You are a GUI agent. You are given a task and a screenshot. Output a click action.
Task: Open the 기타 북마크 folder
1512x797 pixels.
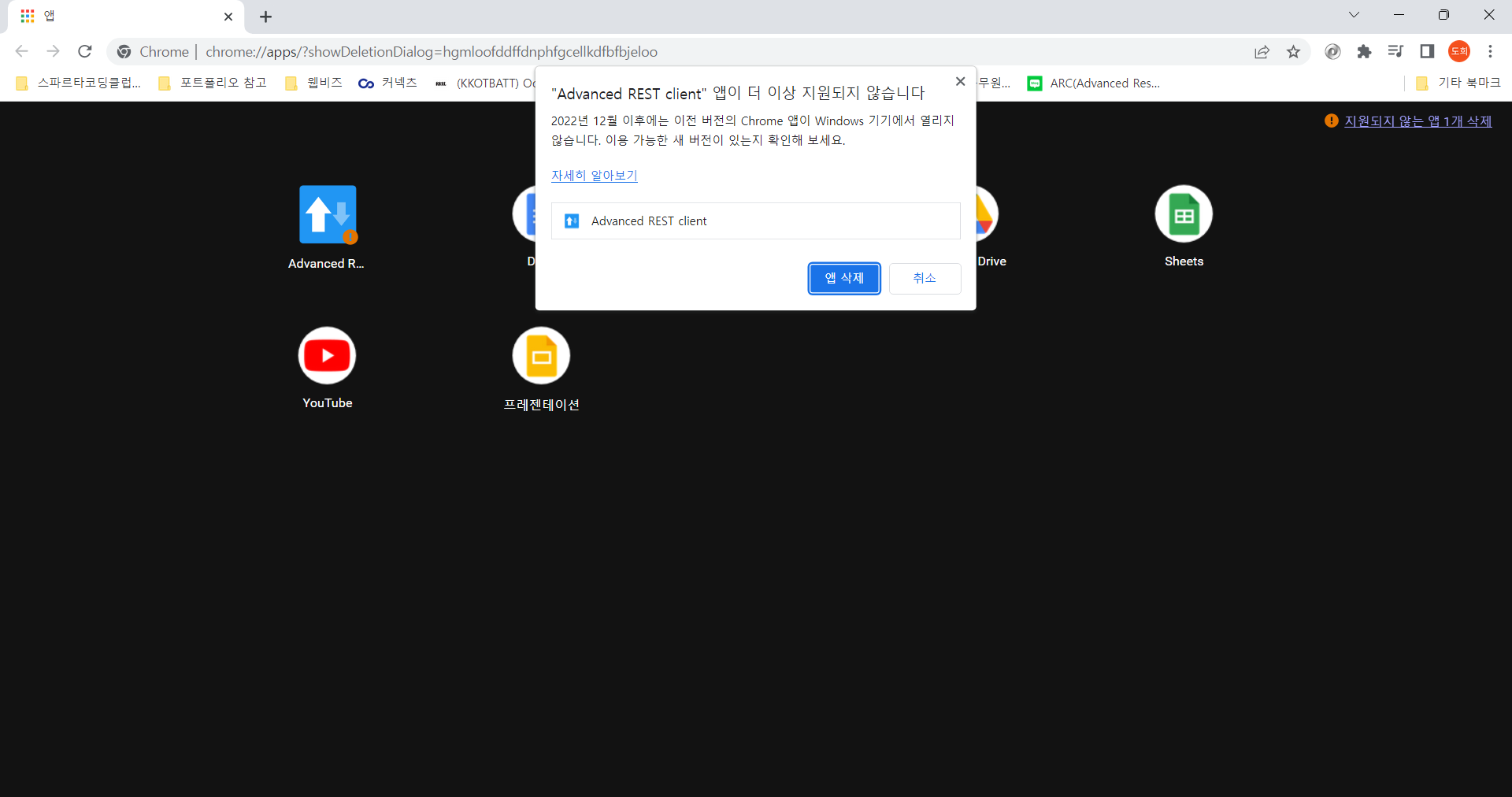point(1458,83)
